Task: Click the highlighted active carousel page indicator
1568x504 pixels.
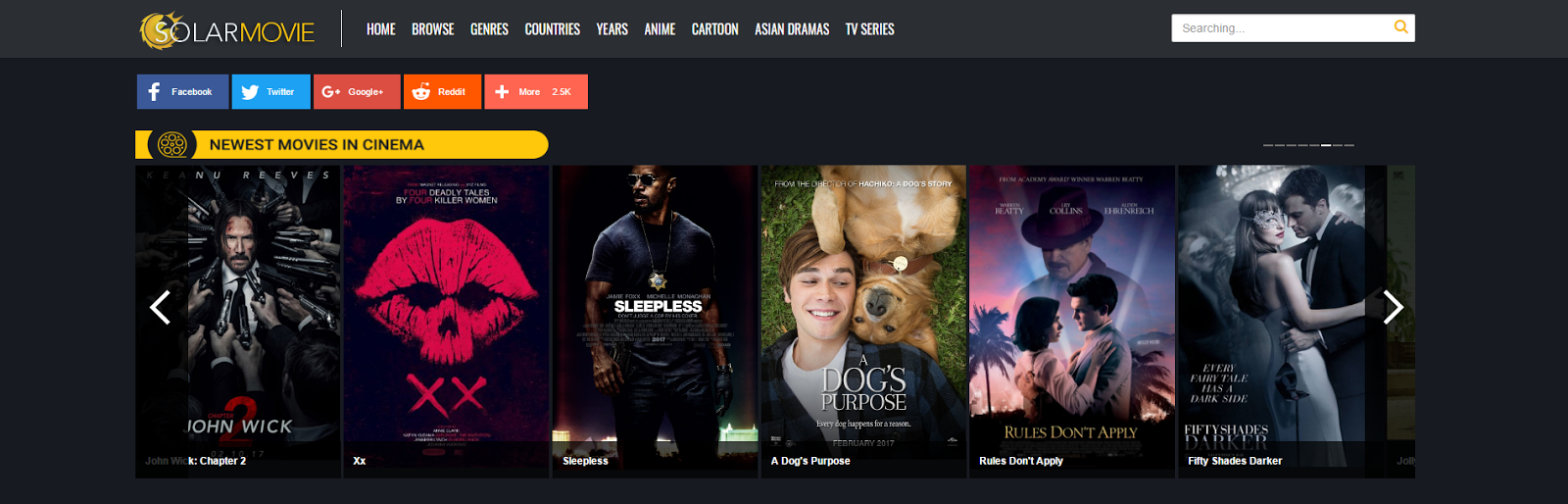Action: click(1326, 145)
